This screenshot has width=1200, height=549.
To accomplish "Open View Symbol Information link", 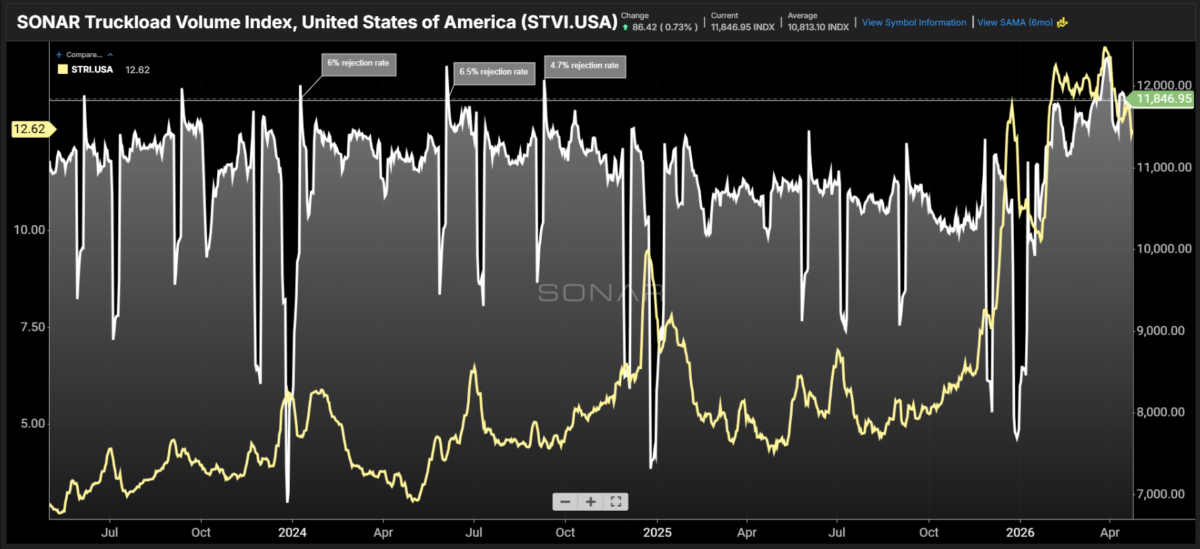I will pyautogui.click(x=914, y=22).
